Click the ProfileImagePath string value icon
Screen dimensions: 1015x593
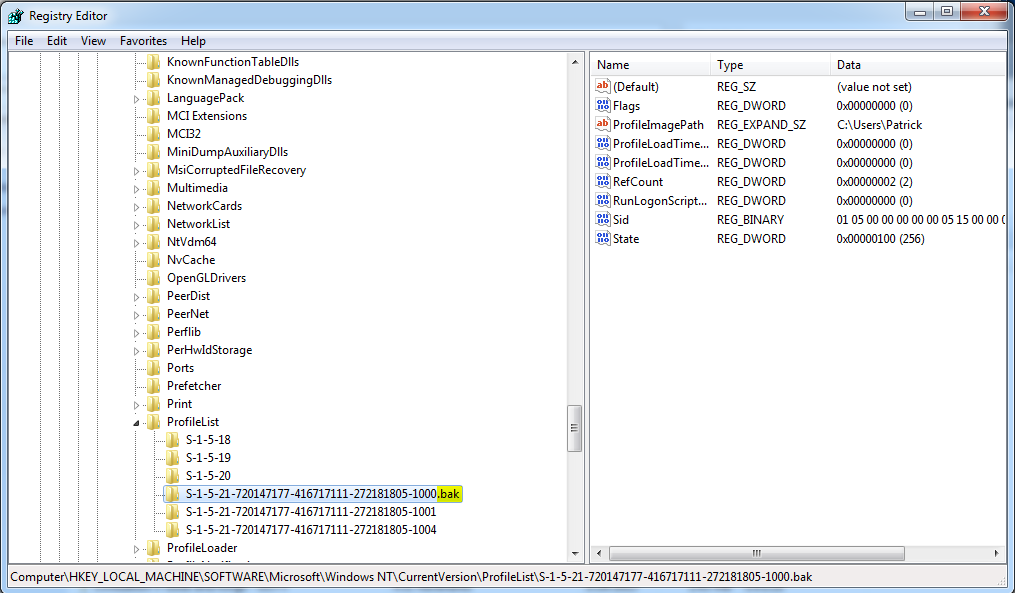[602, 125]
